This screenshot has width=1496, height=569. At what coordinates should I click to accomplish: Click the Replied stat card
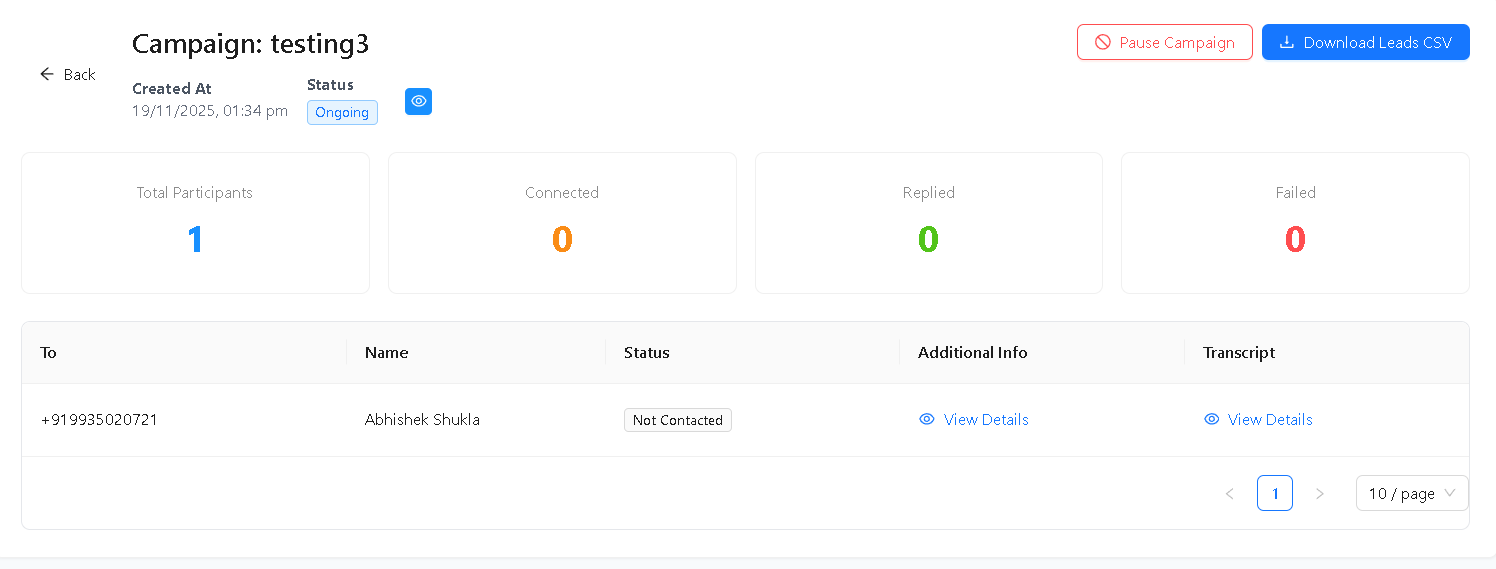[929, 223]
